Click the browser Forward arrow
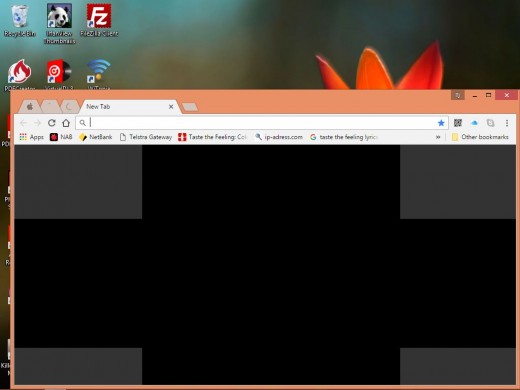The image size is (520, 390). [x=37, y=123]
